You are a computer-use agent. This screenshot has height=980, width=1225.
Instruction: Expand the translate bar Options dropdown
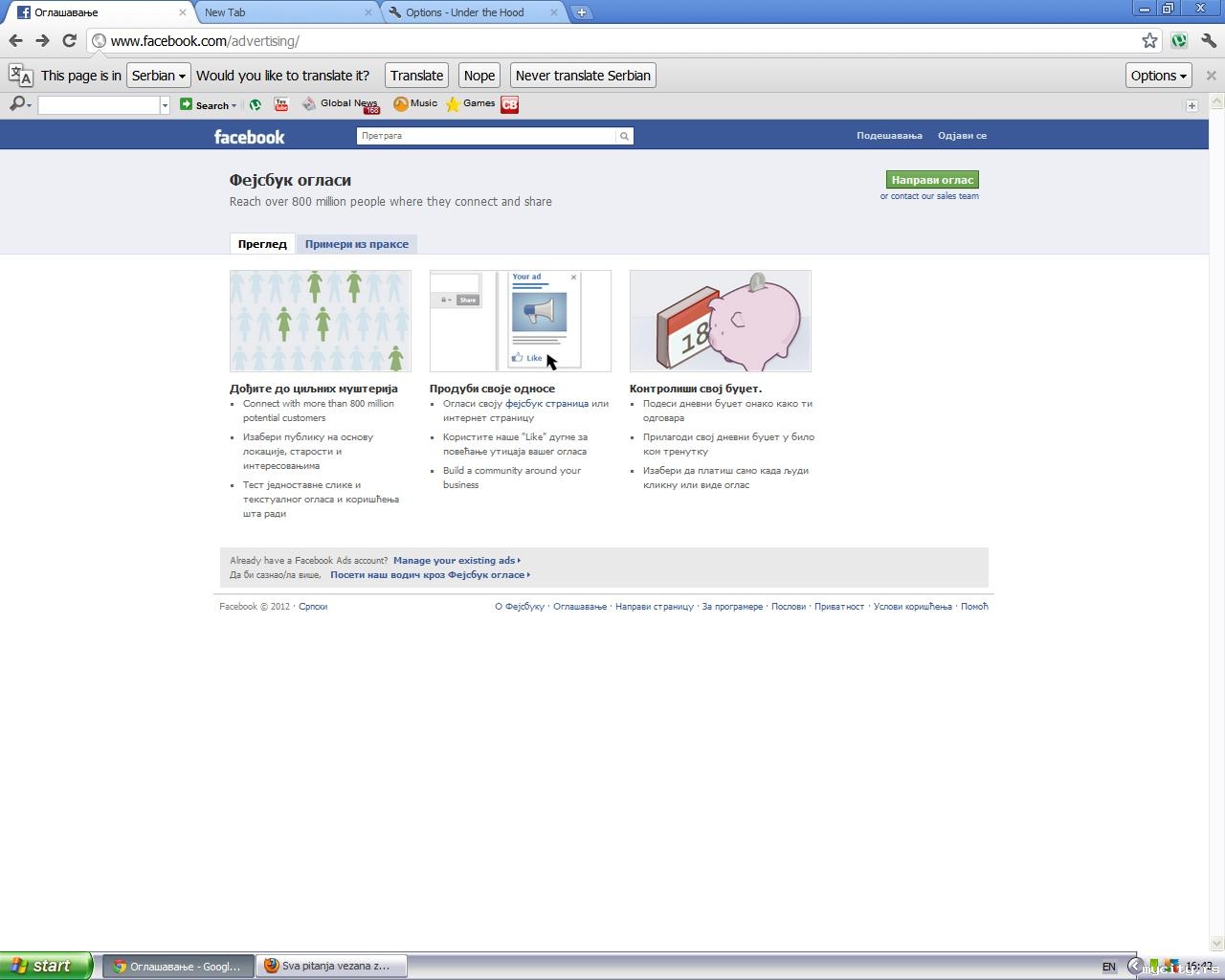[1158, 76]
